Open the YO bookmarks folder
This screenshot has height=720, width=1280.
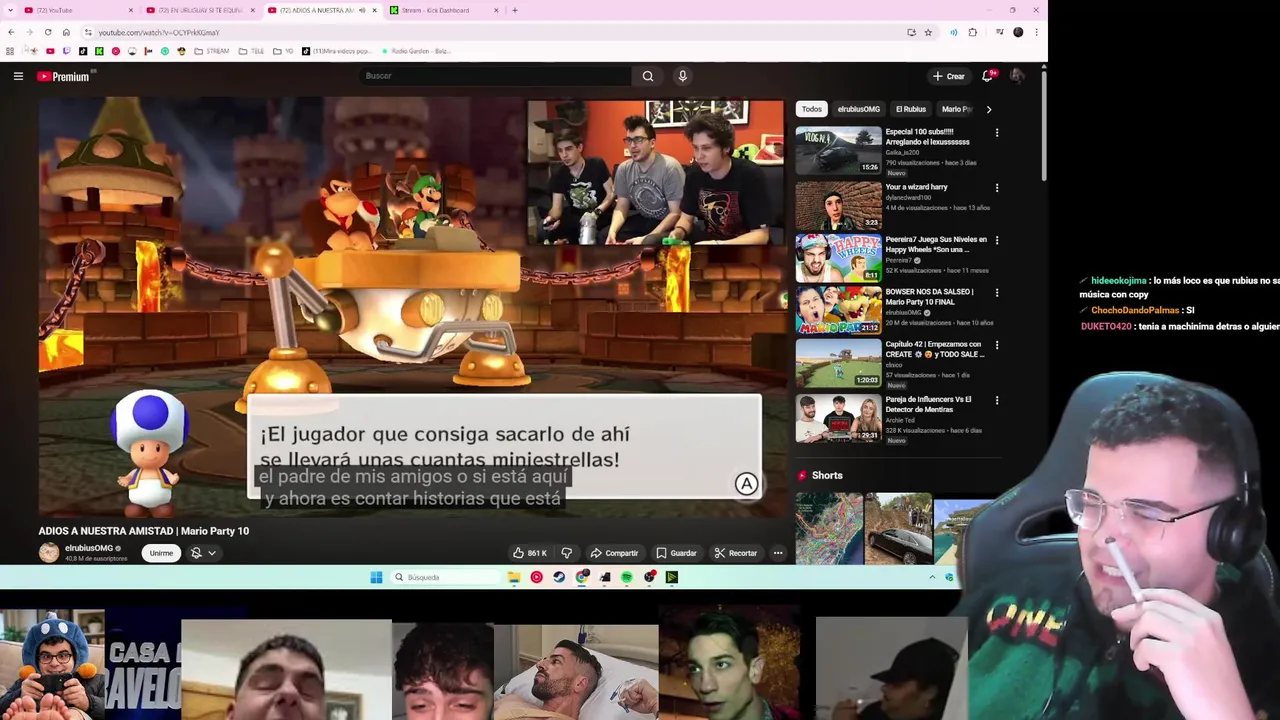pyautogui.click(x=283, y=51)
